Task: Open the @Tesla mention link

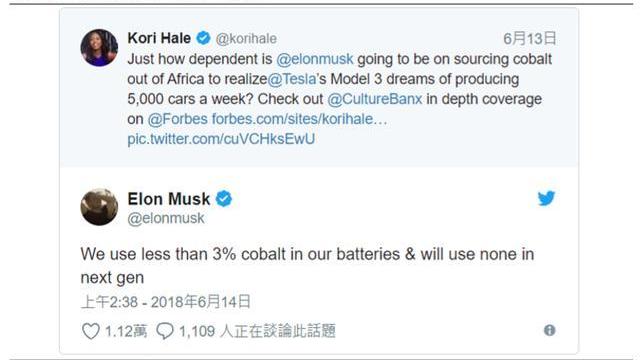Action: tap(292, 79)
